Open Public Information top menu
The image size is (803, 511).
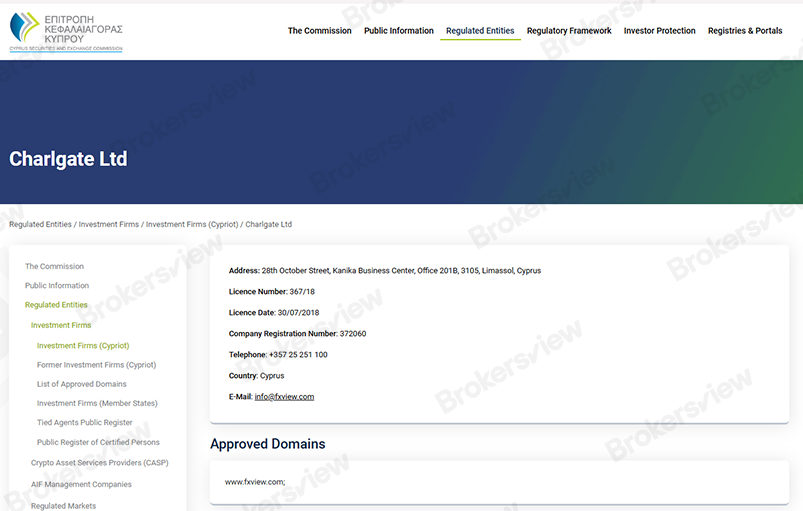point(399,31)
